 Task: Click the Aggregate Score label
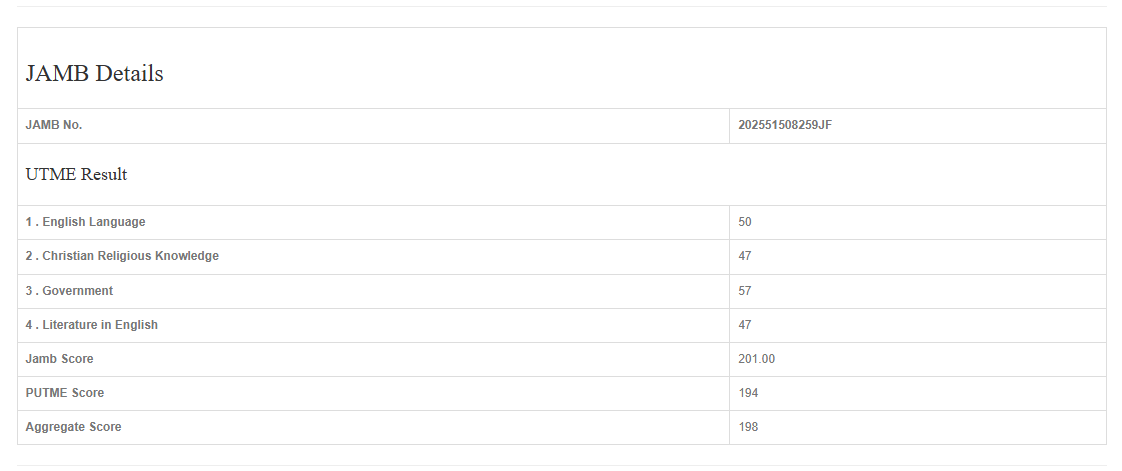tap(73, 427)
